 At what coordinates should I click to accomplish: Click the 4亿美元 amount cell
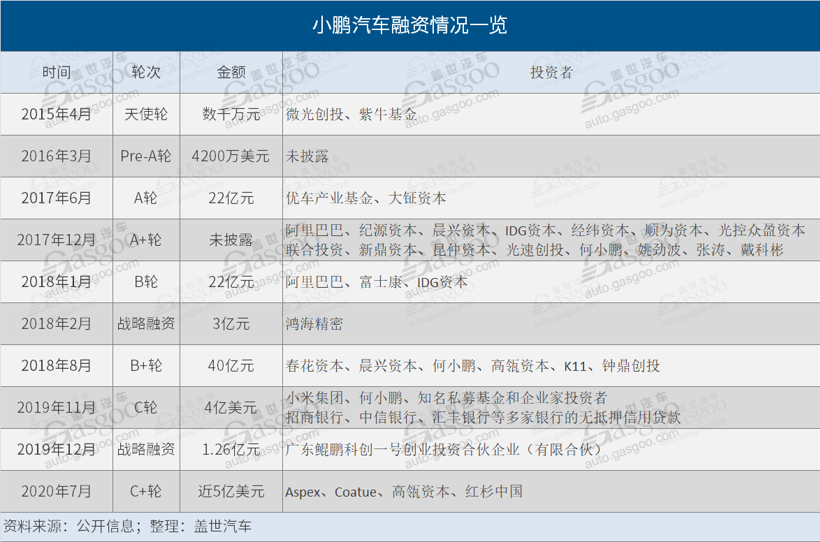tap(231, 407)
